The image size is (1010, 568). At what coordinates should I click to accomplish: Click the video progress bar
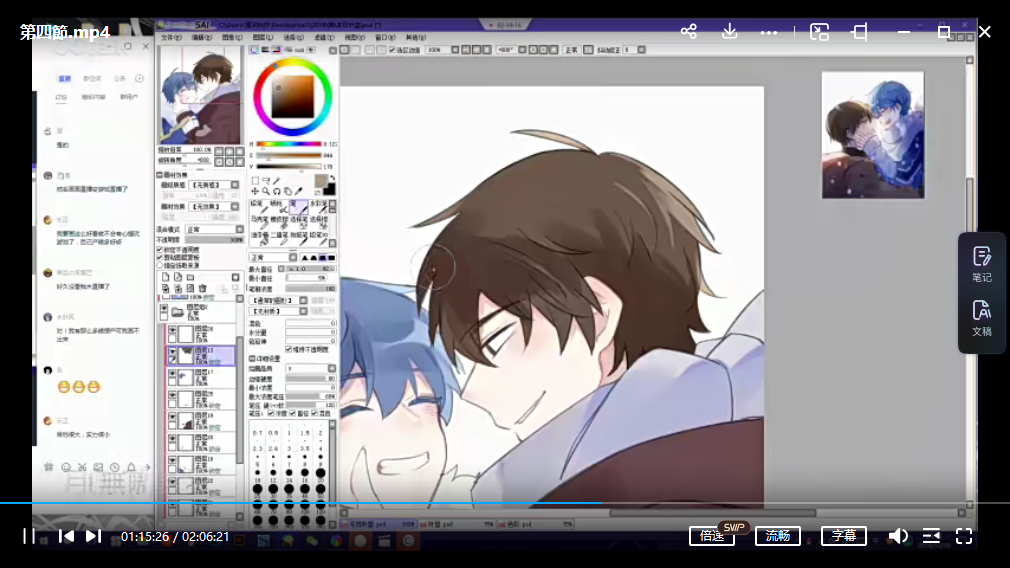(505, 503)
